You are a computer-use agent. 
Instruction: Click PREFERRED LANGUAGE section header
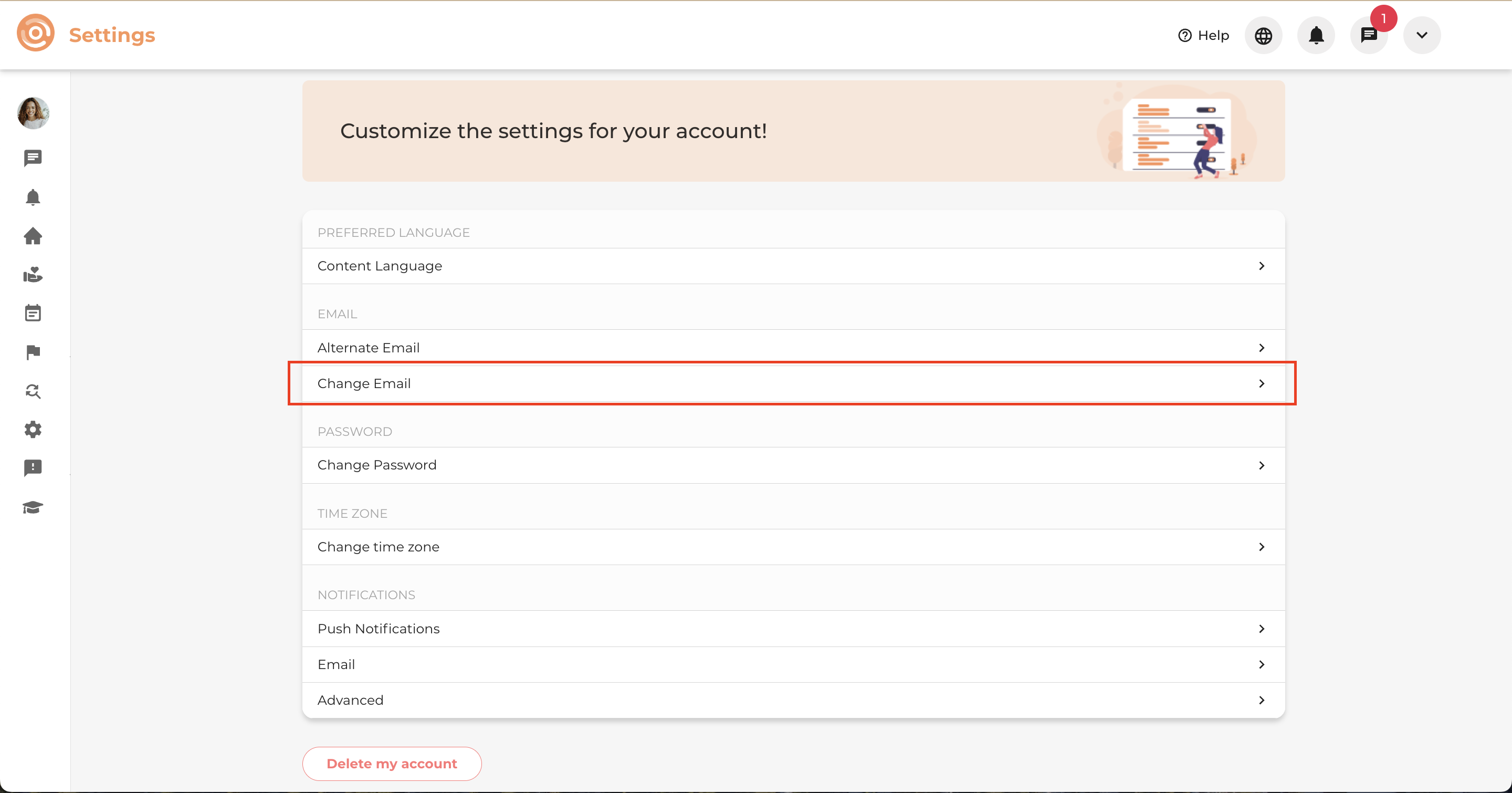(x=393, y=233)
